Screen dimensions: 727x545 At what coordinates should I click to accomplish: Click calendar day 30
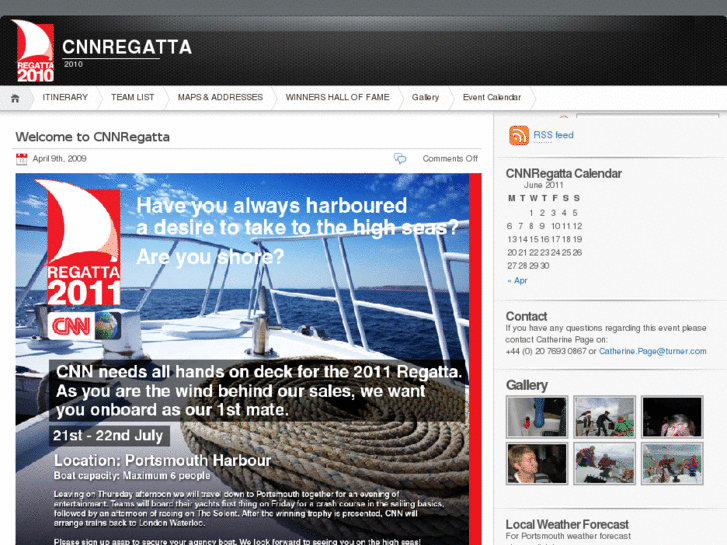tap(544, 266)
